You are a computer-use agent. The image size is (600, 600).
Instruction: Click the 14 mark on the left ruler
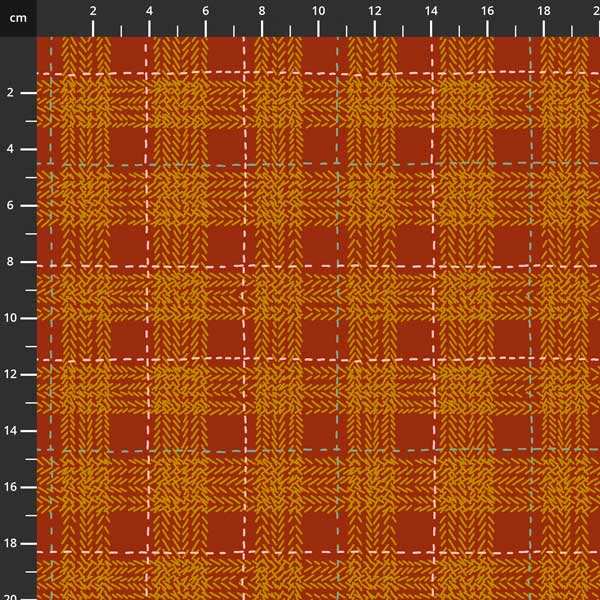(x=12, y=430)
